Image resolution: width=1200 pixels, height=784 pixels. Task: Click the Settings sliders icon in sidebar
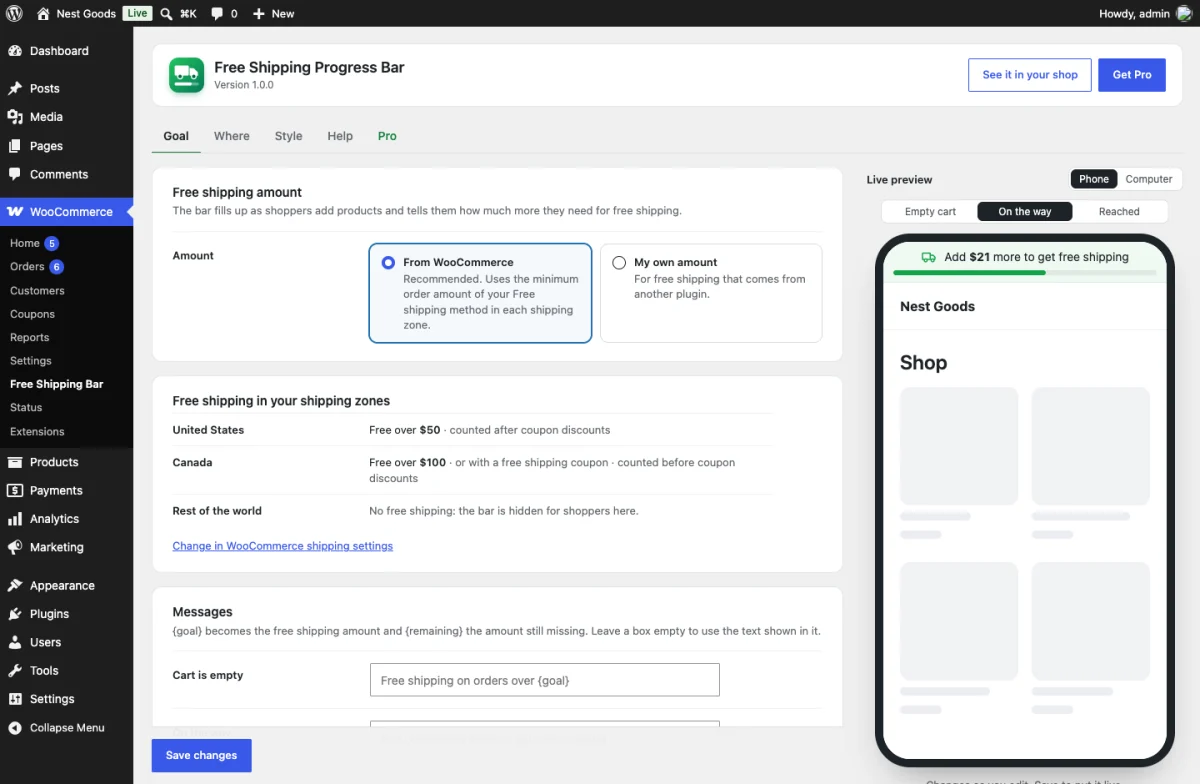point(15,699)
